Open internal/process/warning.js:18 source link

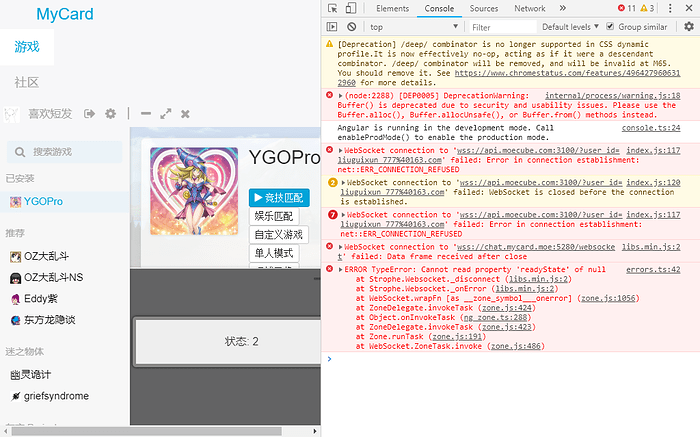click(x=612, y=96)
